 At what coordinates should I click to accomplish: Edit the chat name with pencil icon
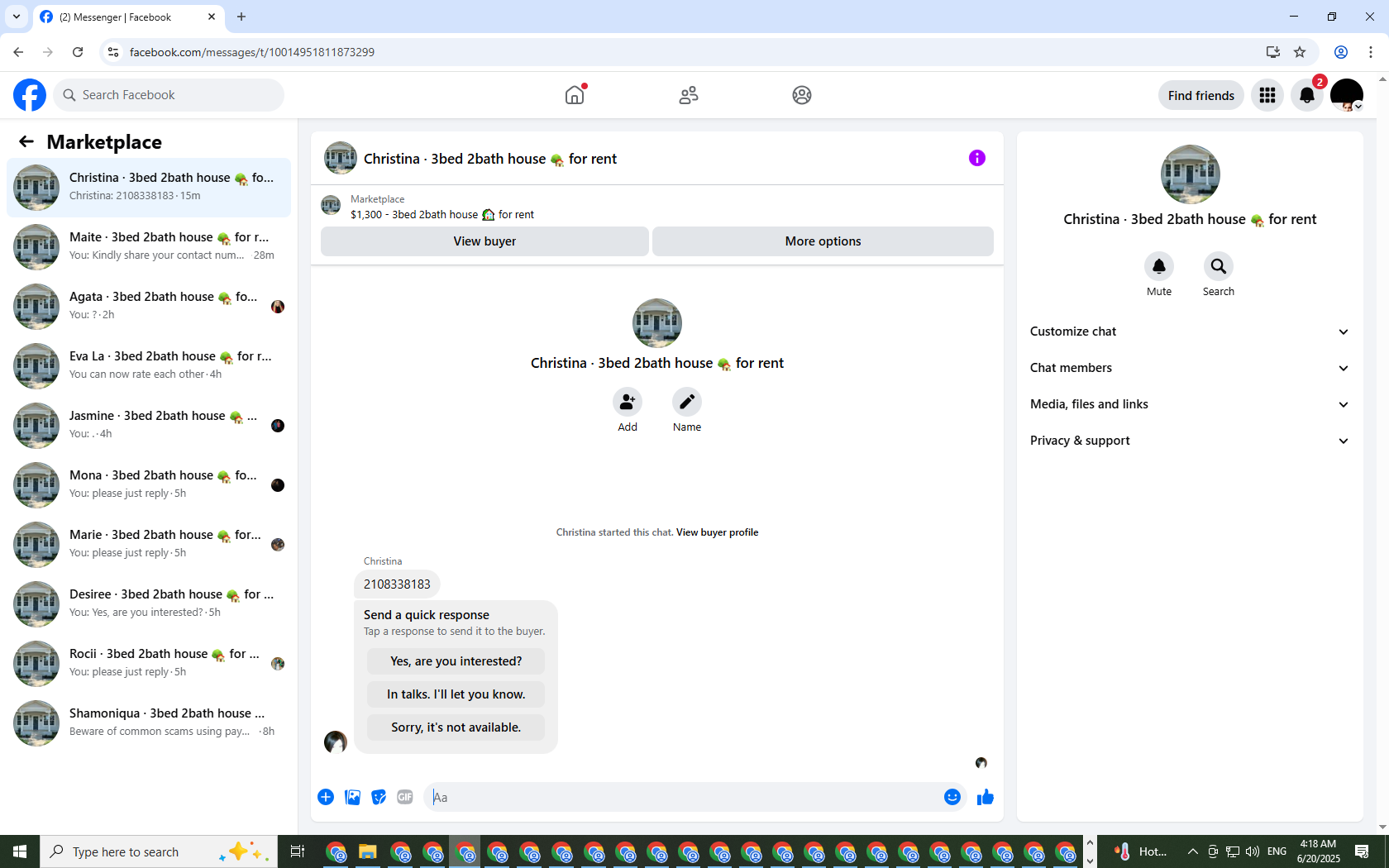pos(687,402)
